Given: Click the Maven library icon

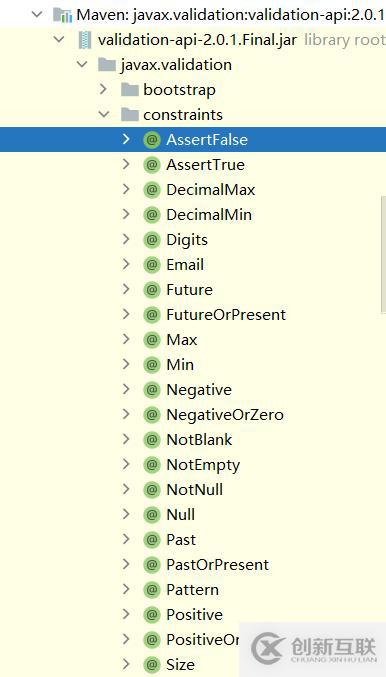Looking at the screenshot, I should click(x=62, y=15).
